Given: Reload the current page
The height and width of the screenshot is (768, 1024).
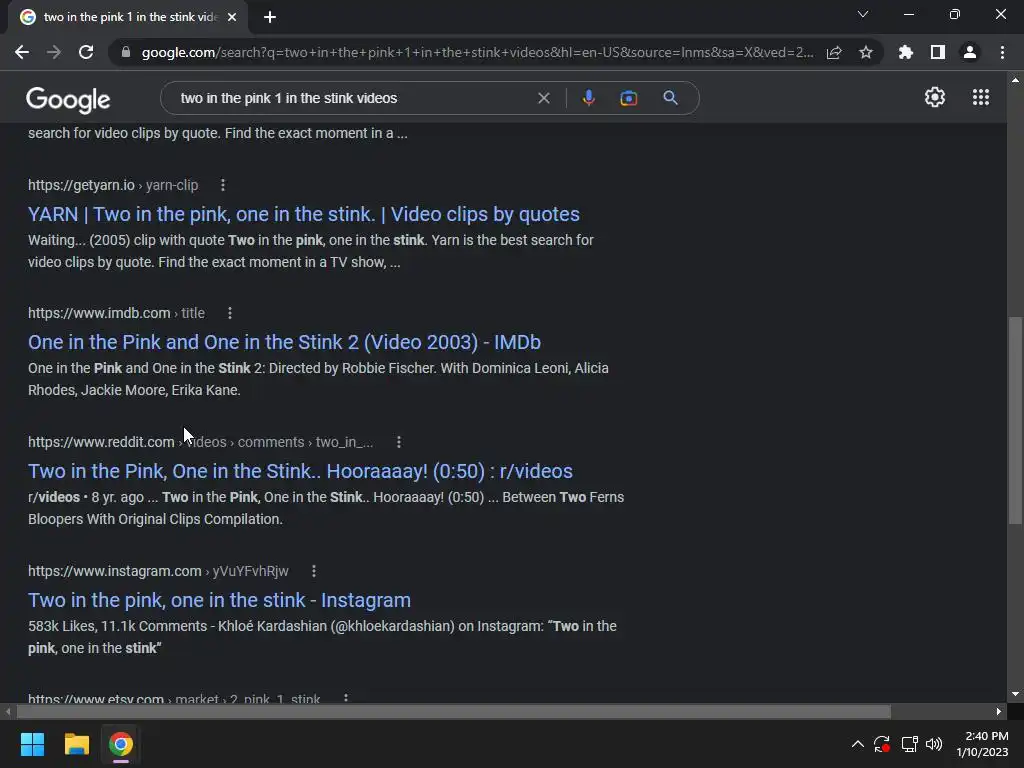Looking at the screenshot, I should click(86, 52).
